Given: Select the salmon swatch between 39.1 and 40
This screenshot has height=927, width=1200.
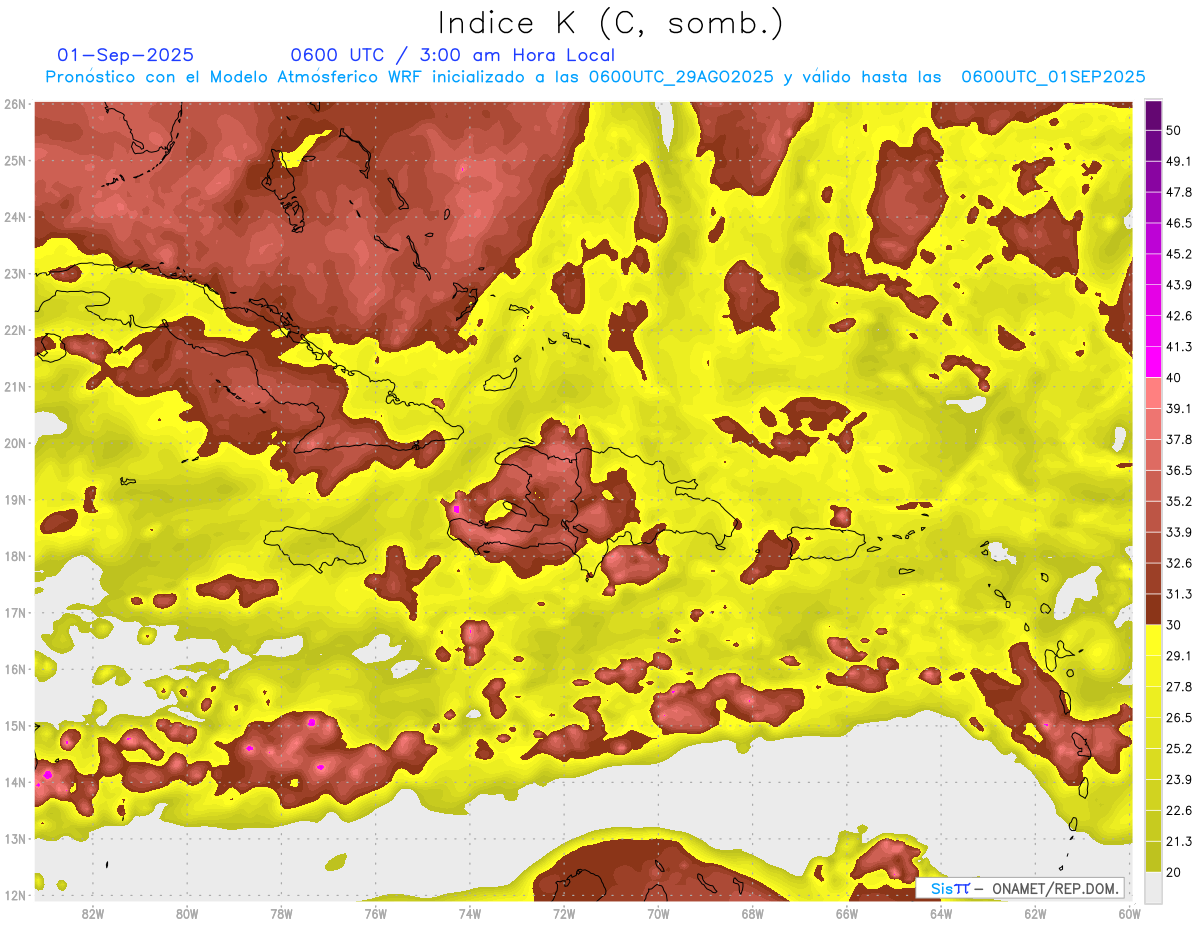Looking at the screenshot, I should click(1154, 393).
